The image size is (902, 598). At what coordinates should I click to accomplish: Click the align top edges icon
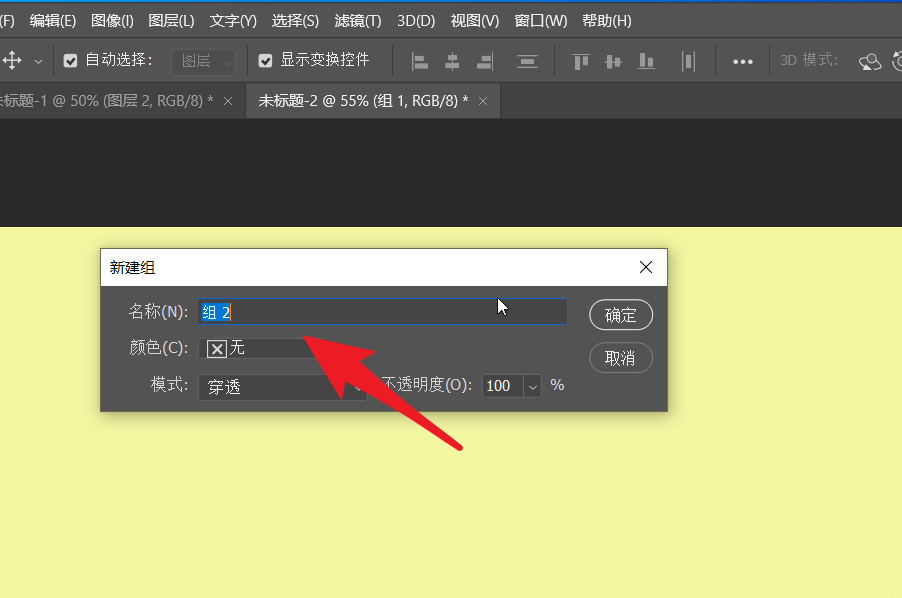tap(580, 61)
